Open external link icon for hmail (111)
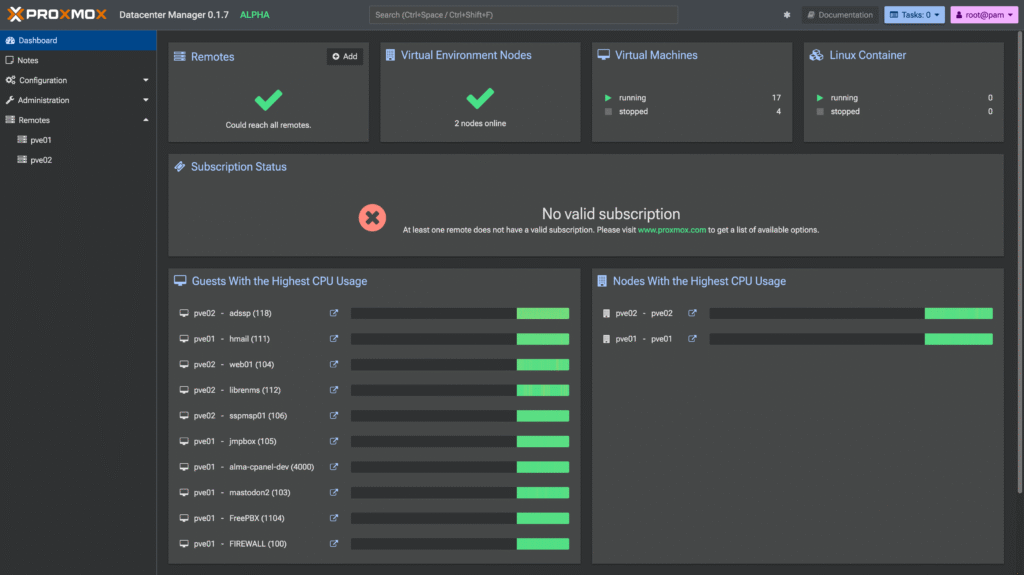 point(334,338)
